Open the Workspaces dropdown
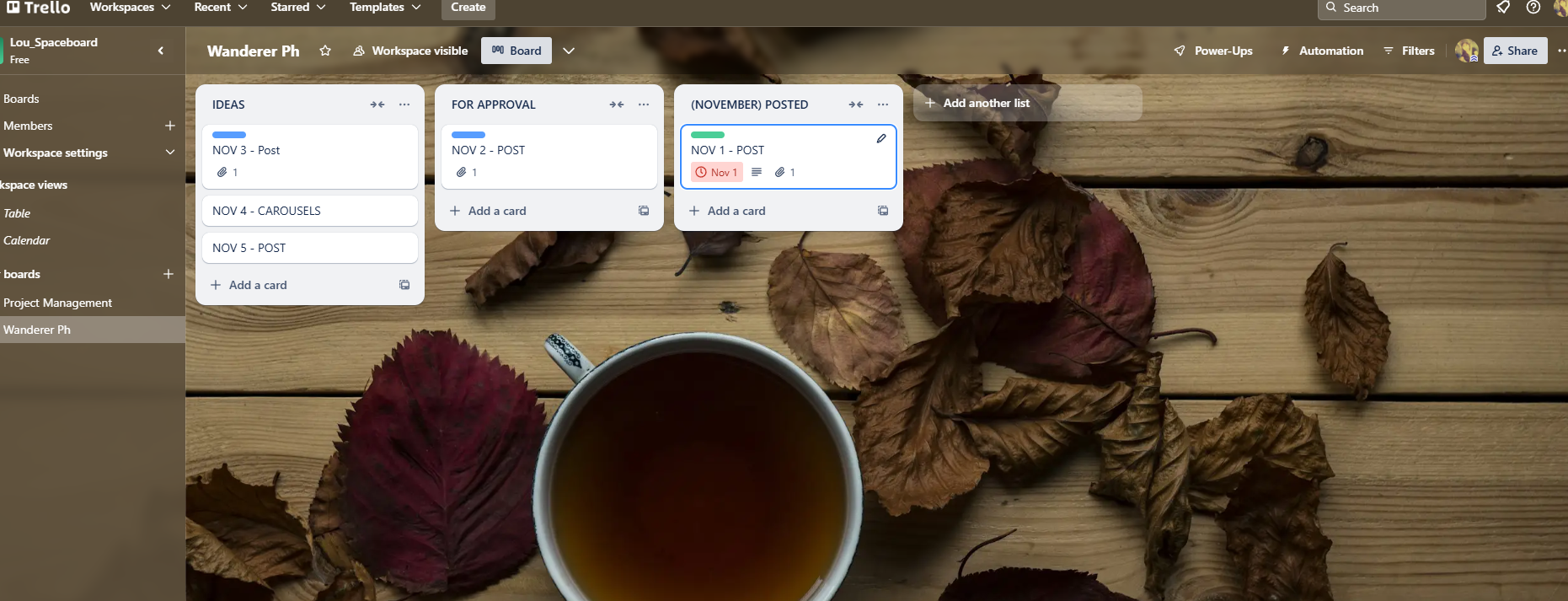Image resolution: width=1568 pixels, height=601 pixels. tap(131, 8)
